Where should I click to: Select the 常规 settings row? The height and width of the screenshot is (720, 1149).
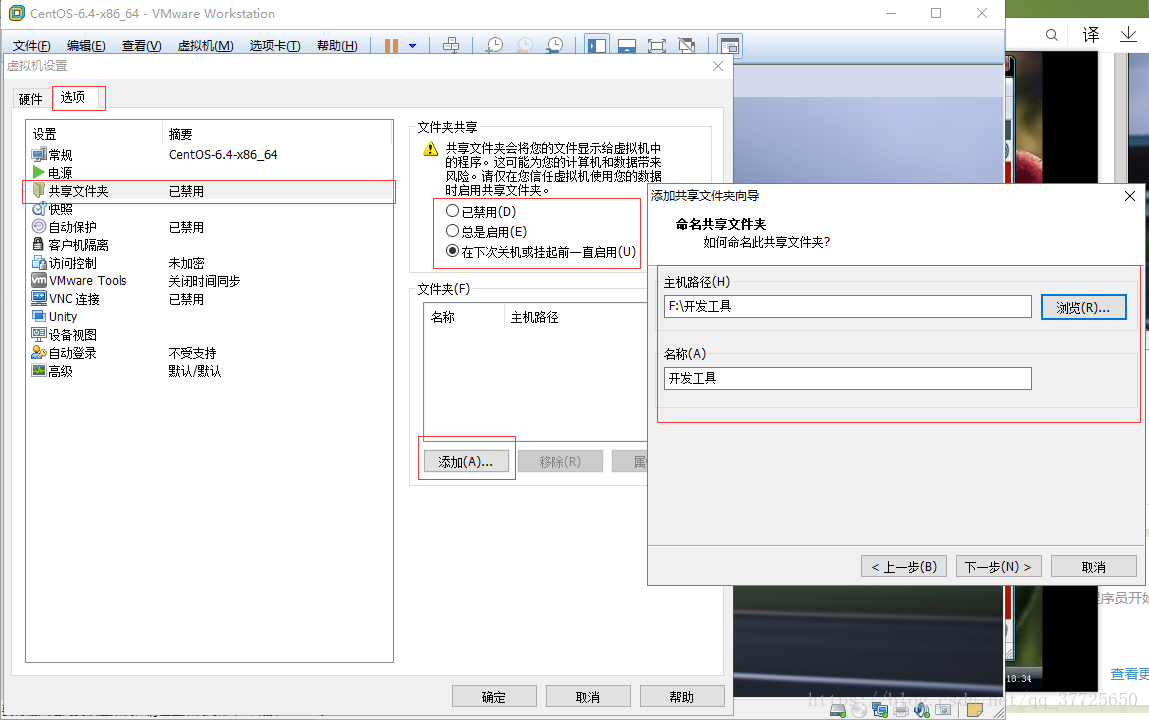tap(210, 155)
